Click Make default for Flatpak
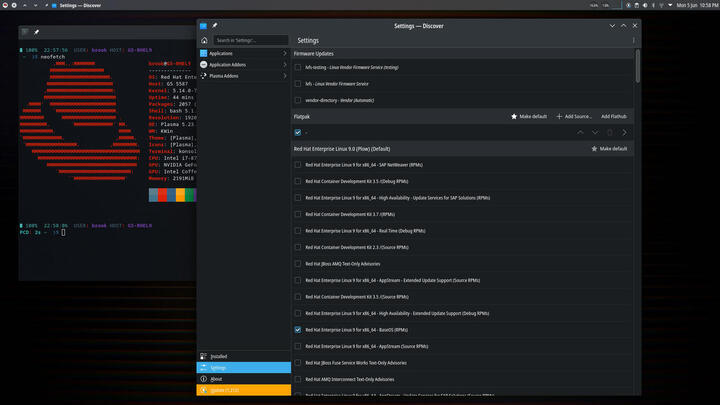720x405 pixels. coord(529,117)
